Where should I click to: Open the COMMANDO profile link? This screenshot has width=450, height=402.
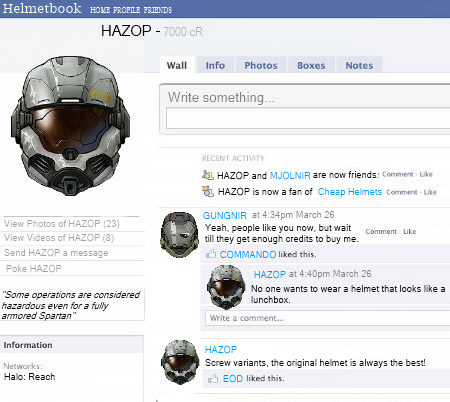click(x=248, y=255)
